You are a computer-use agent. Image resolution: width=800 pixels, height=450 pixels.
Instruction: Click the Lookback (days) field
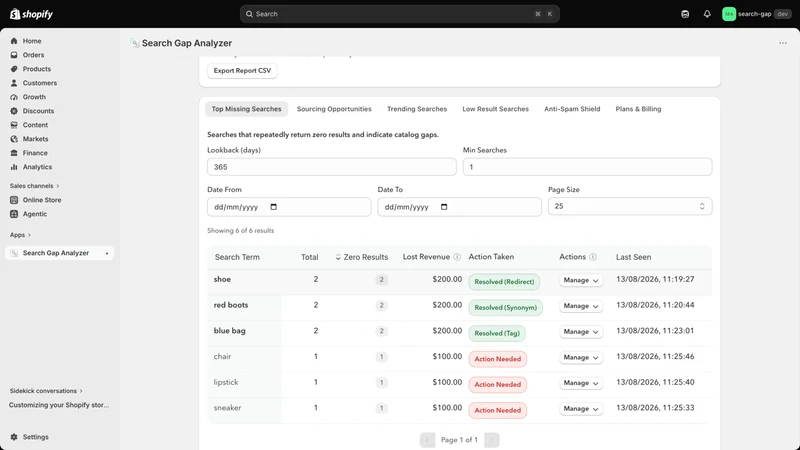pyautogui.click(x=332, y=167)
